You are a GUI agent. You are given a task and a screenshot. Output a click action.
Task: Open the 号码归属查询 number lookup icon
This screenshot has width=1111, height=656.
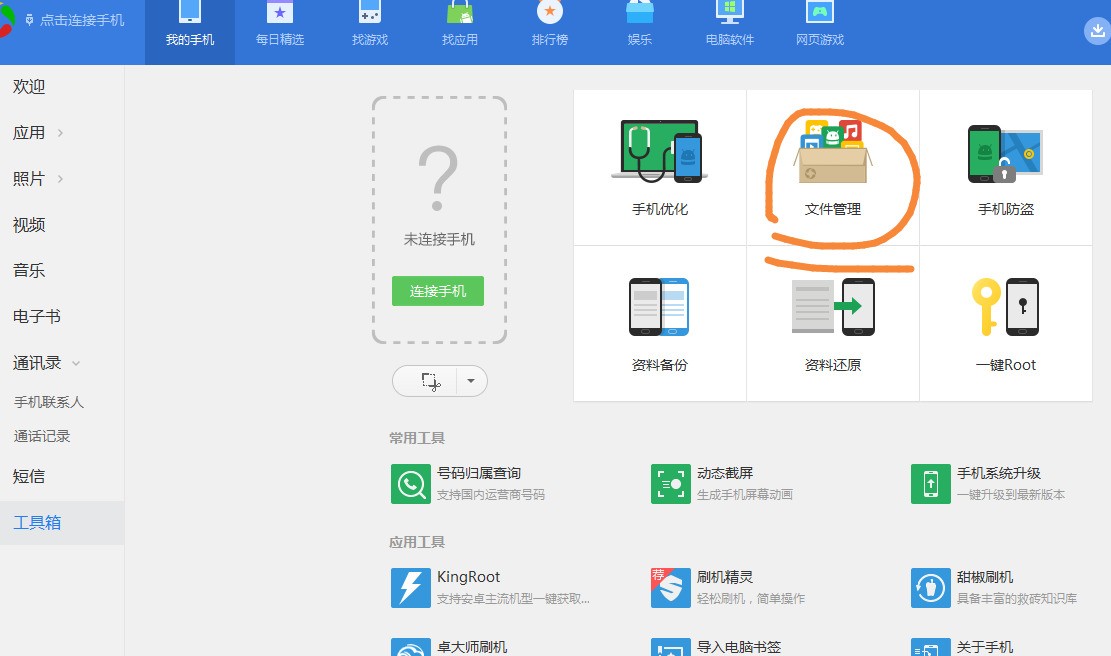[x=411, y=484]
